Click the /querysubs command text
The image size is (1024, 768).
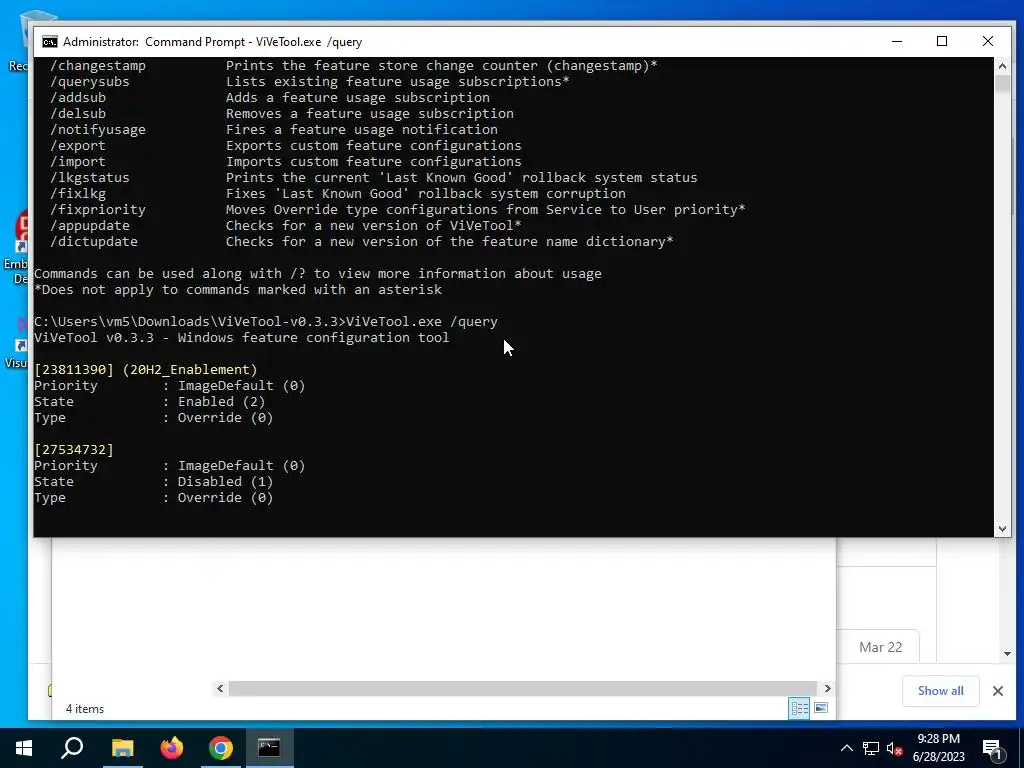click(x=90, y=82)
